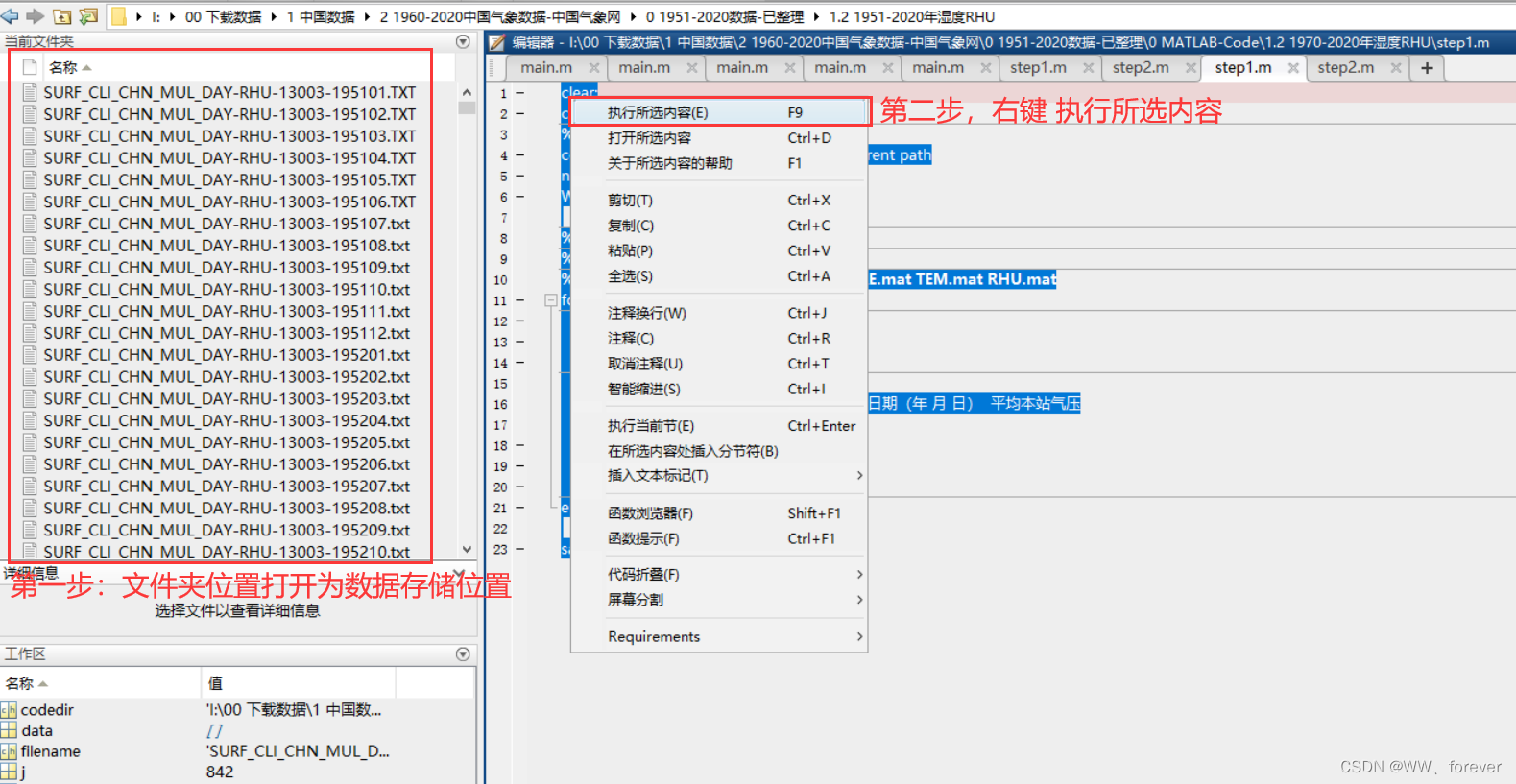The height and width of the screenshot is (784, 1516).
Task: Toggle breakpoint on editor line 19
Action: click(x=520, y=466)
